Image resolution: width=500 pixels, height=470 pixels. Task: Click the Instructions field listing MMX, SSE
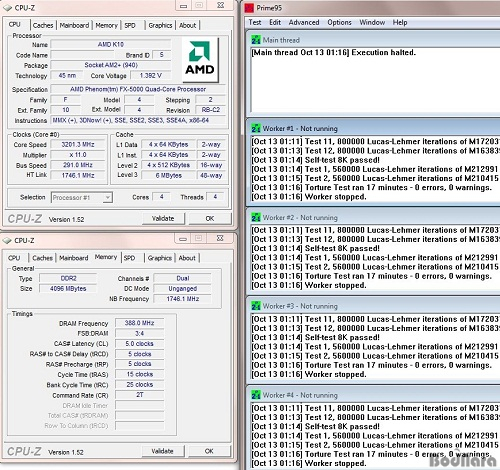point(138,120)
